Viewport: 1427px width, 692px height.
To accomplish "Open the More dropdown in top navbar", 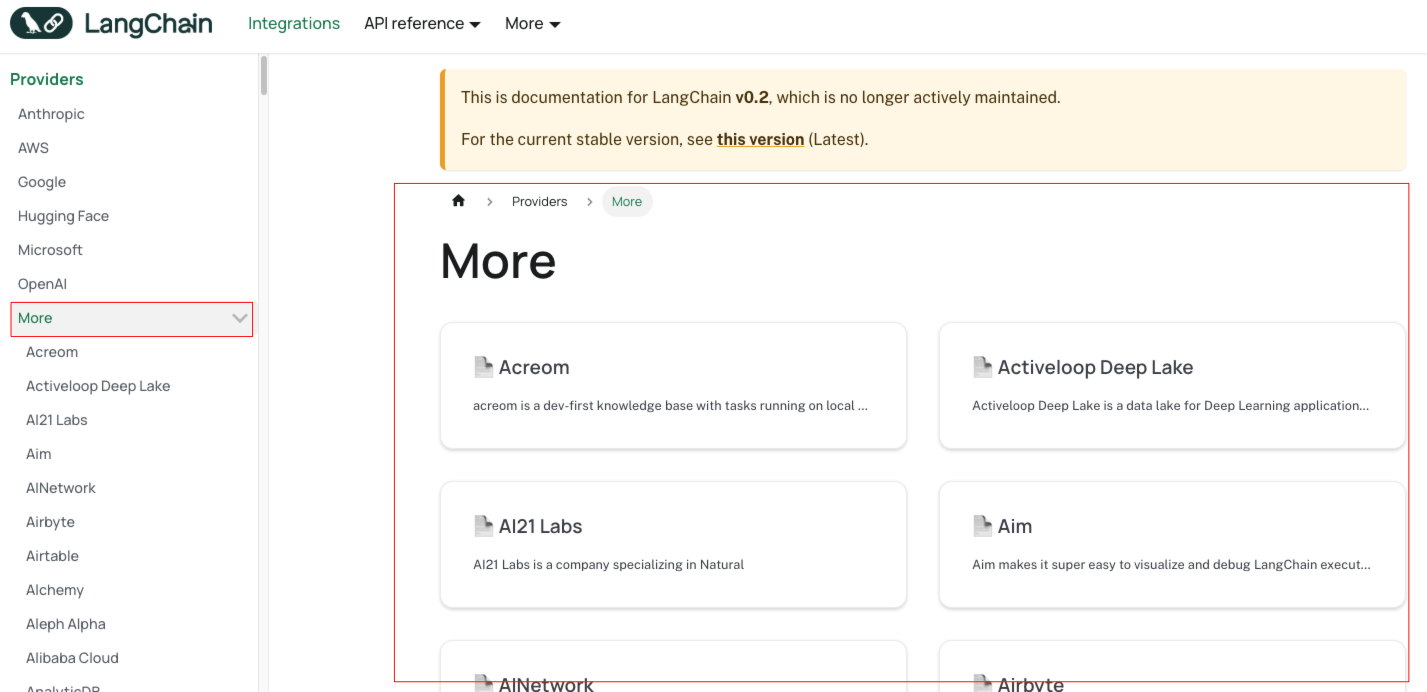I will pyautogui.click(x=532, y=23).
